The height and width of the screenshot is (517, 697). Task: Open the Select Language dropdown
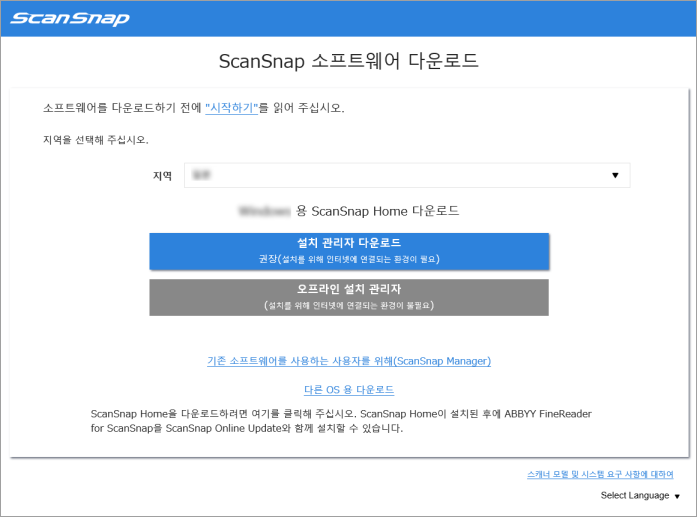(640, 495)
